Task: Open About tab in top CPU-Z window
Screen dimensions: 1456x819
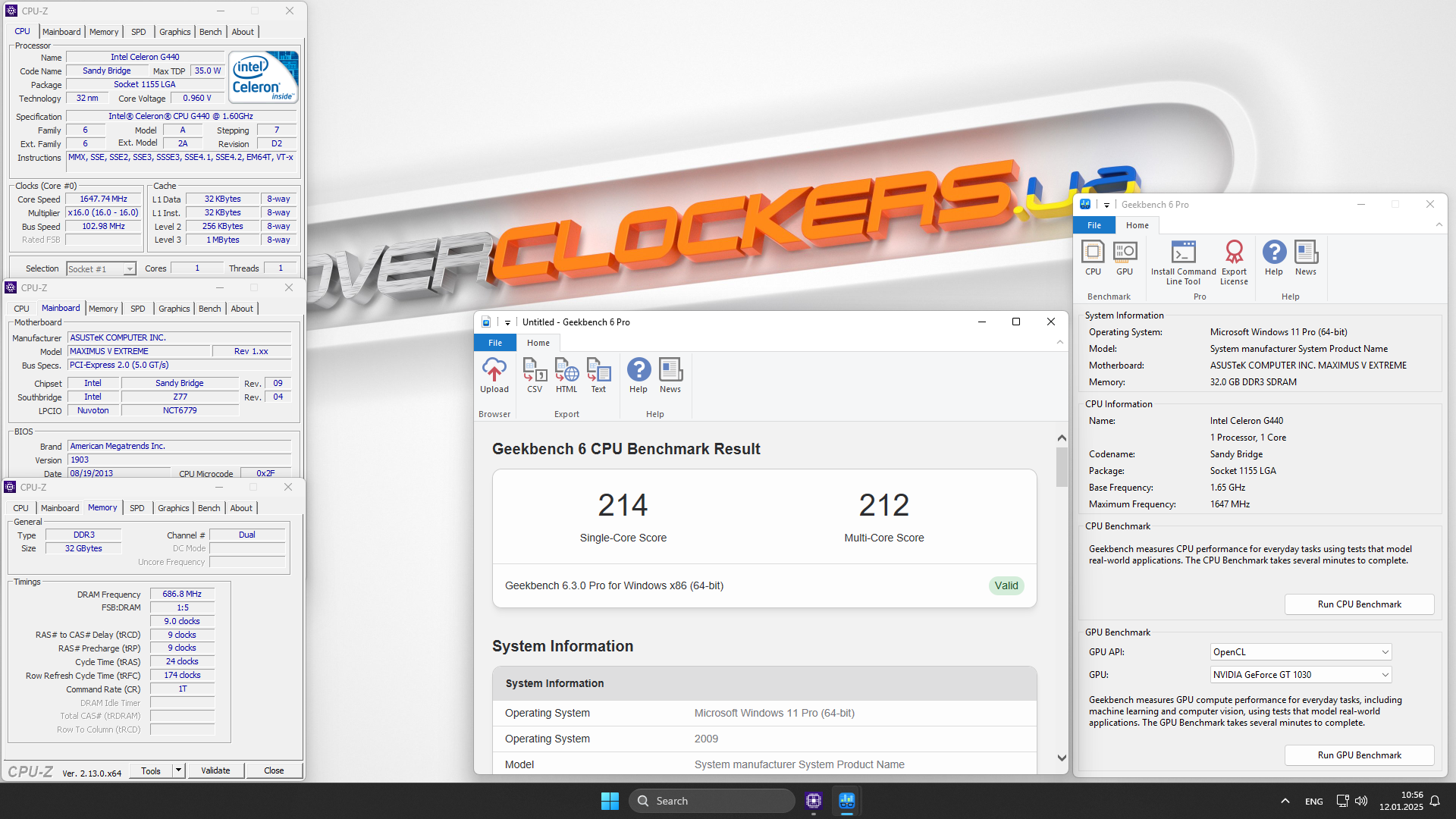Action: click(x=243, y=32)
